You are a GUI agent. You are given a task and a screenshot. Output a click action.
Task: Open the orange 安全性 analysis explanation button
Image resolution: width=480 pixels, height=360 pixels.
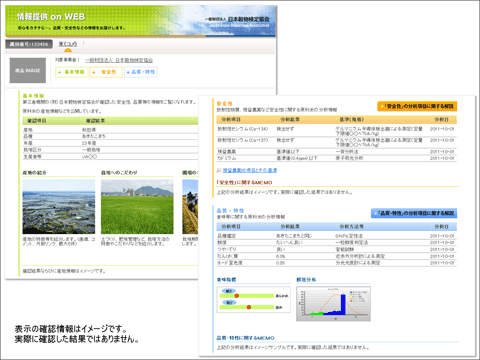point(417,106)
